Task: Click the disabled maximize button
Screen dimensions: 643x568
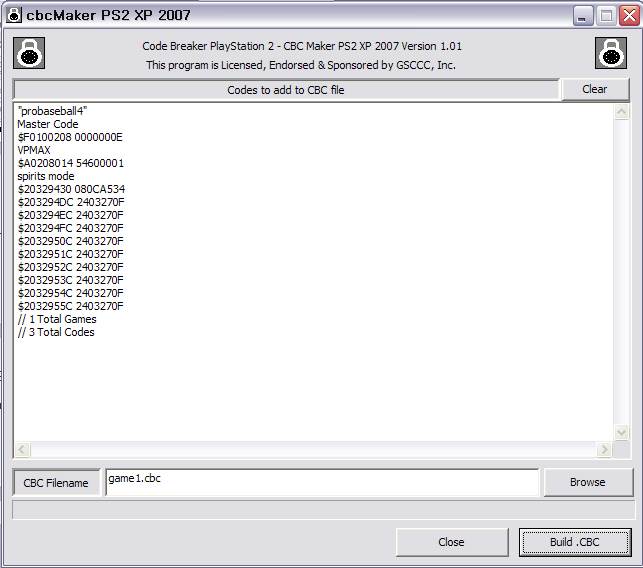Action: coord(606,16)
